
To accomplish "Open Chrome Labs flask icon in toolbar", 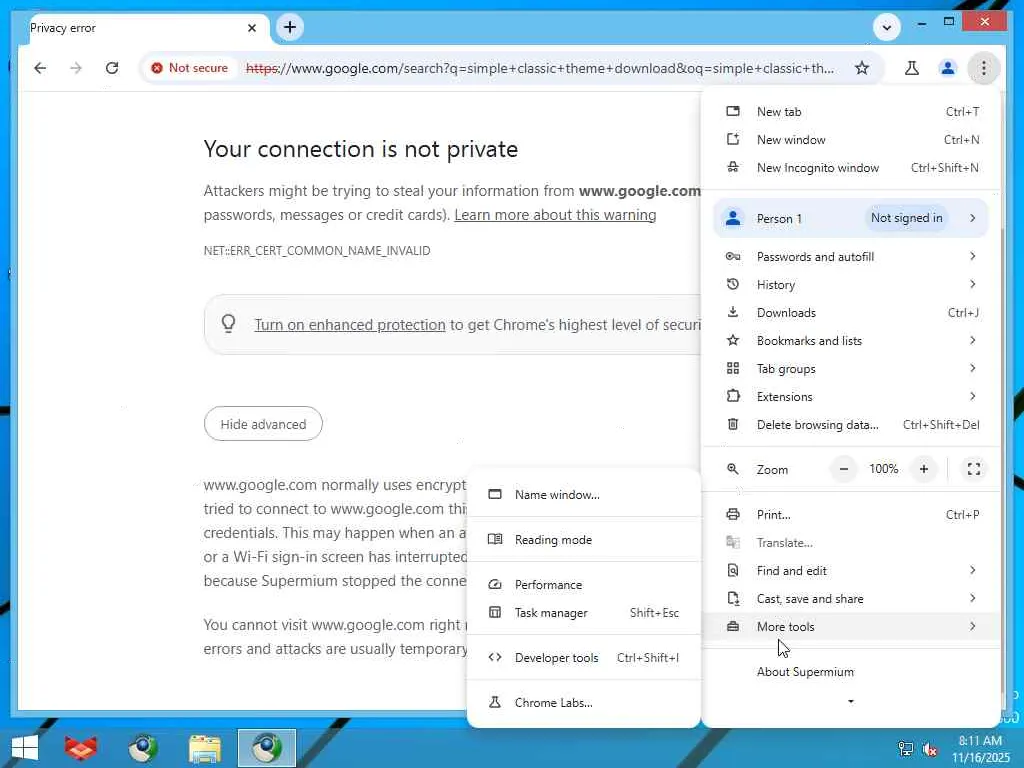I will [x=911, y=68].
